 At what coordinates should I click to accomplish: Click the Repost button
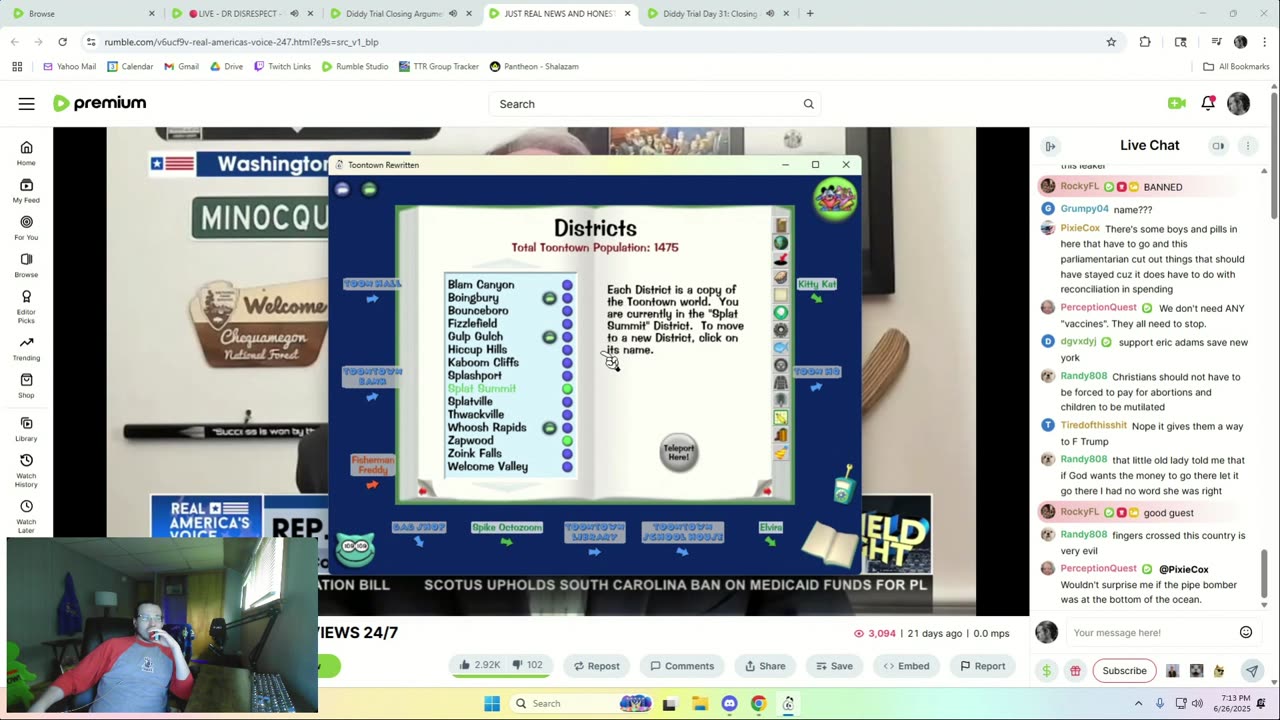point(595,665)
